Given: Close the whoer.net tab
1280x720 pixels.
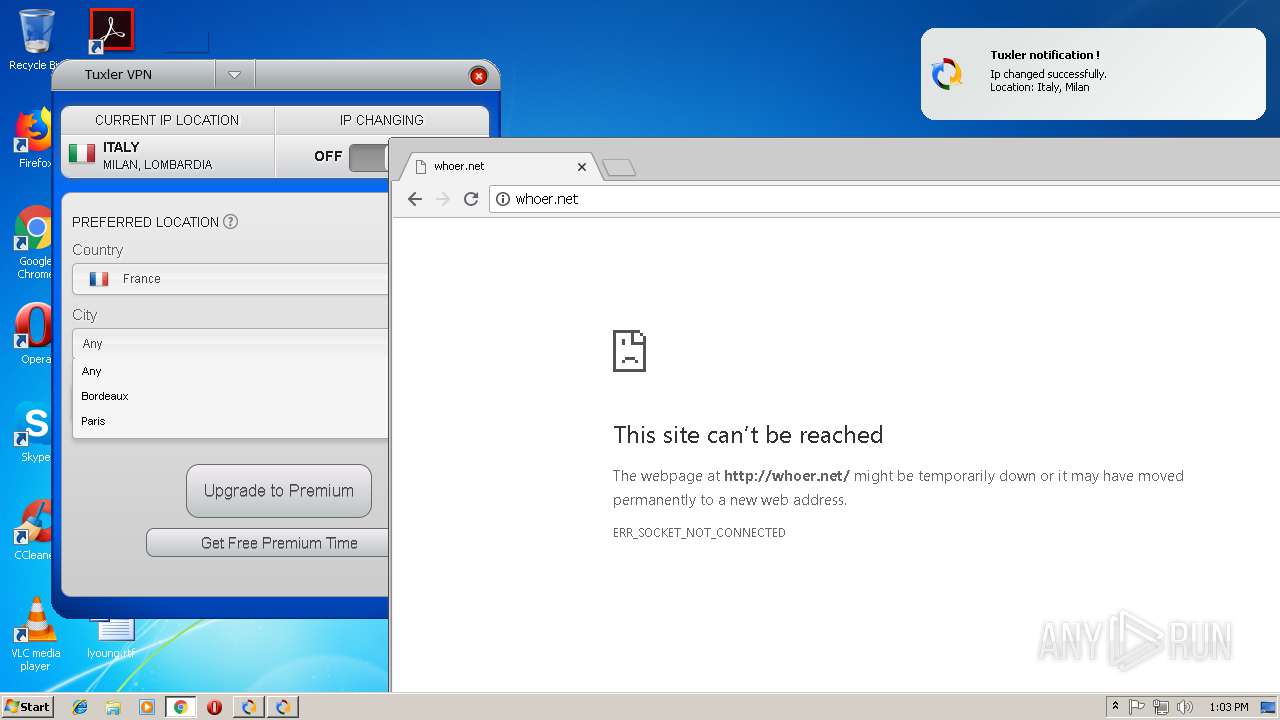Looking at the screenshot, I should point(582,167).
